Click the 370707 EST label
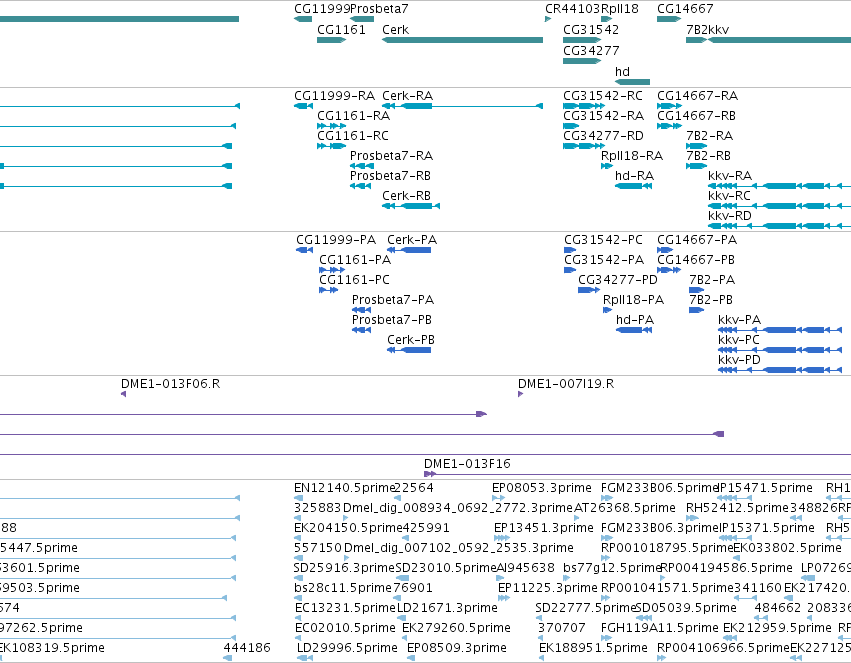The width and height of the screenshot is (851, 663). tap(562, 628)
